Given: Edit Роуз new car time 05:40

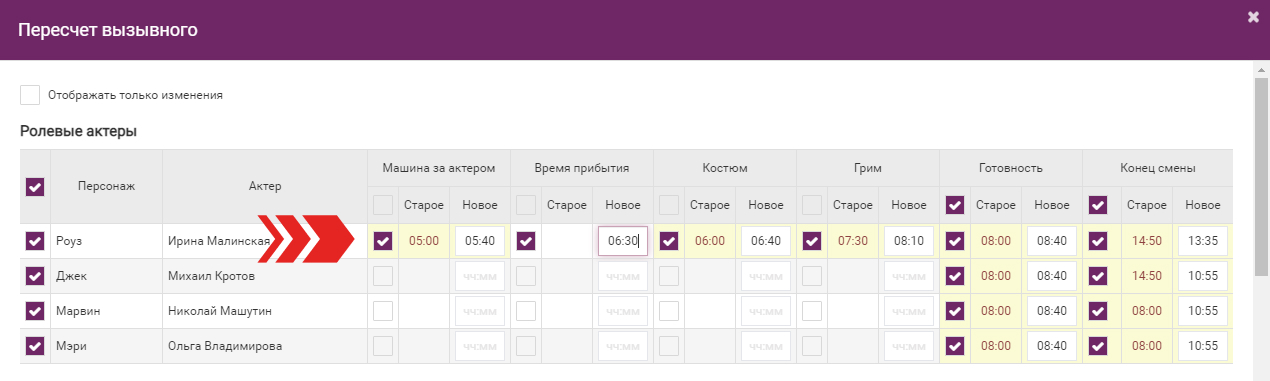Looking at the screenshot, I should tap(480, 241).
